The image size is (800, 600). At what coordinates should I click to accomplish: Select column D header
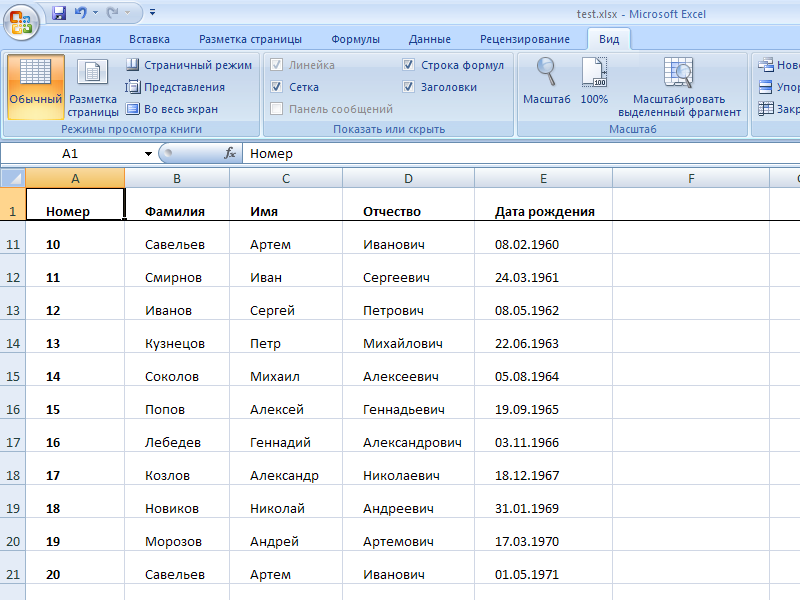pos(408,179)
